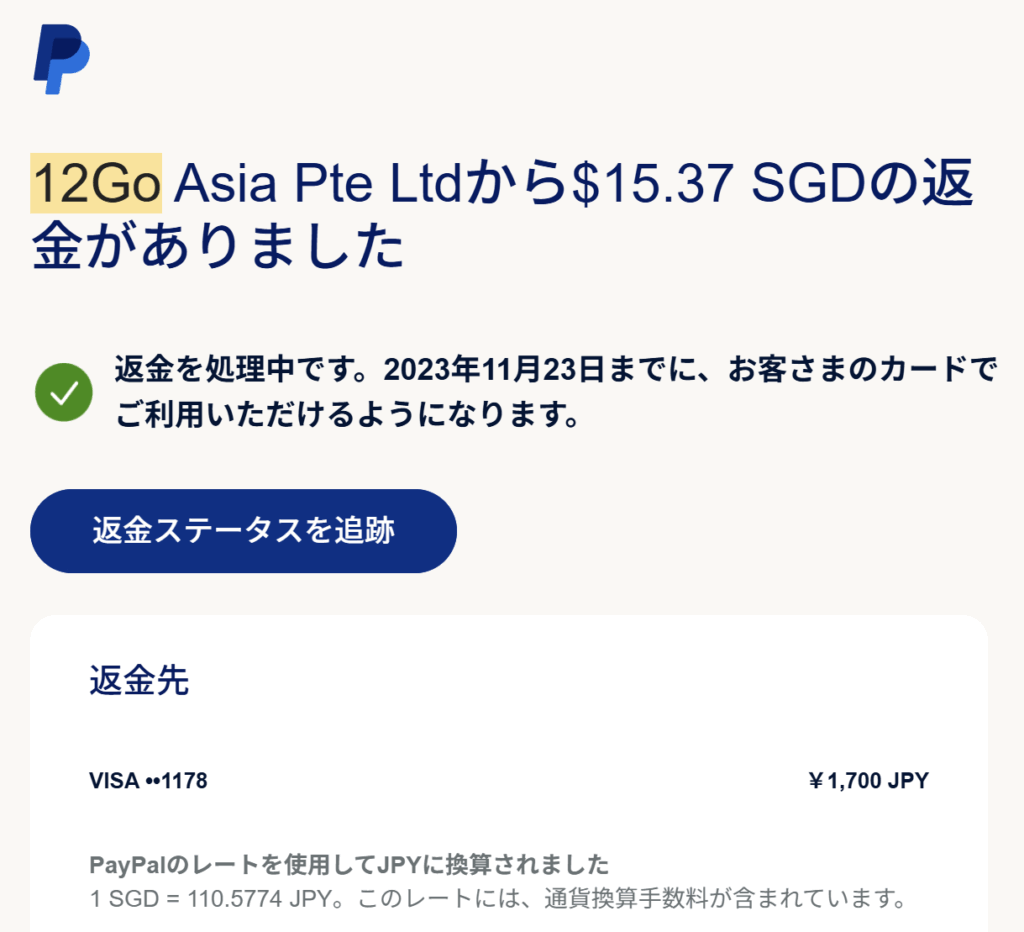Click the ¥1,700 JPY amount
1024x932 pixels.
tap(868, 781)
